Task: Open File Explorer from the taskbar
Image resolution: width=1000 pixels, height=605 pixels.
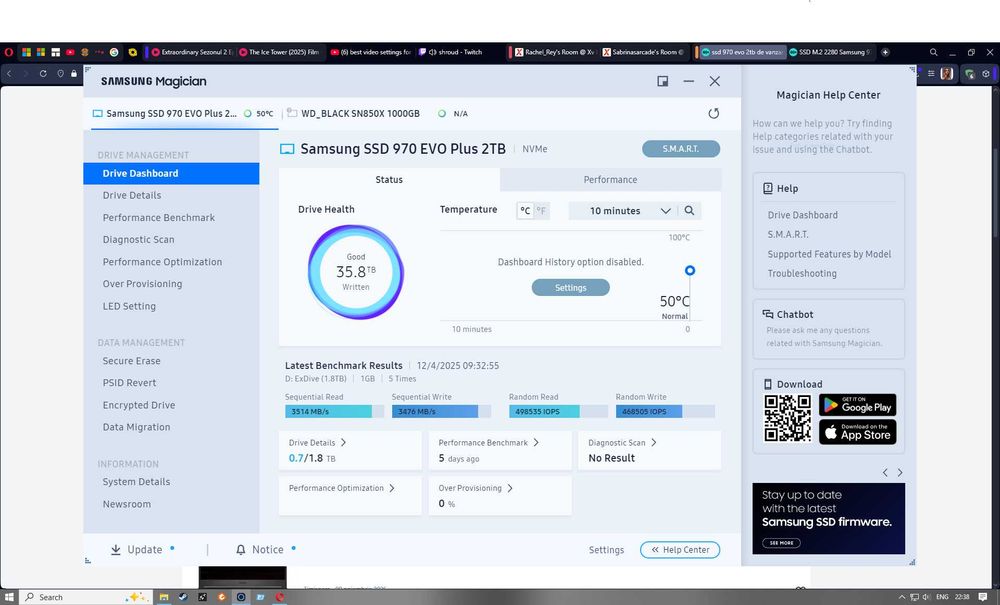Action: point(164,597)
